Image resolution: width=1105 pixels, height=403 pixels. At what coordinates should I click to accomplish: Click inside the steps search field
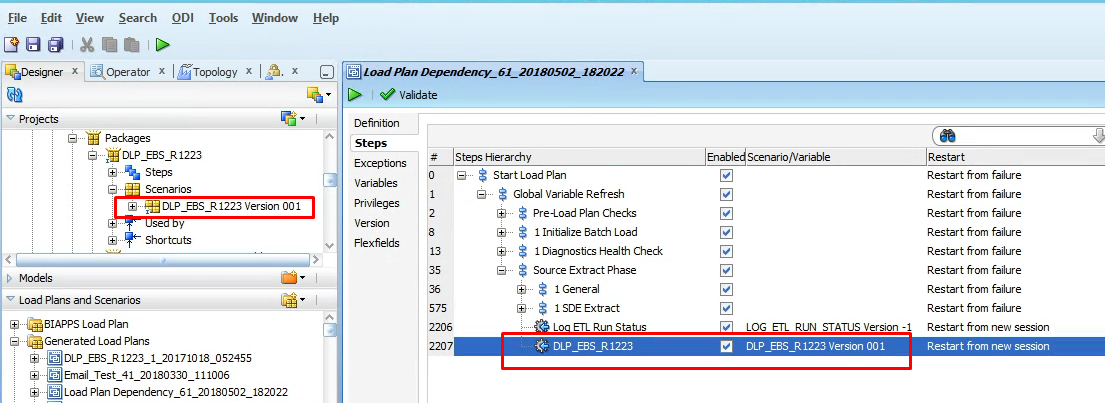(x=1020, y=136)
